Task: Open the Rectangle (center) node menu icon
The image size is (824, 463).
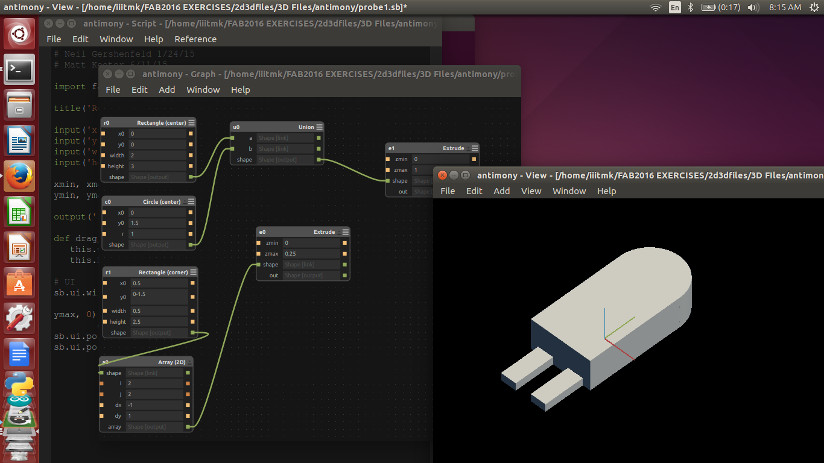Action: [x=191, y=122]
